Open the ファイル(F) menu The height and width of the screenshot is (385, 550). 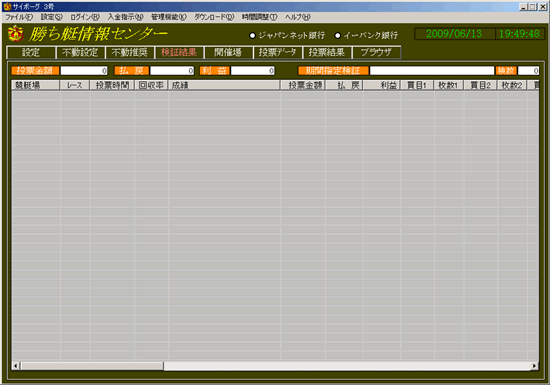tap(19, 17)
